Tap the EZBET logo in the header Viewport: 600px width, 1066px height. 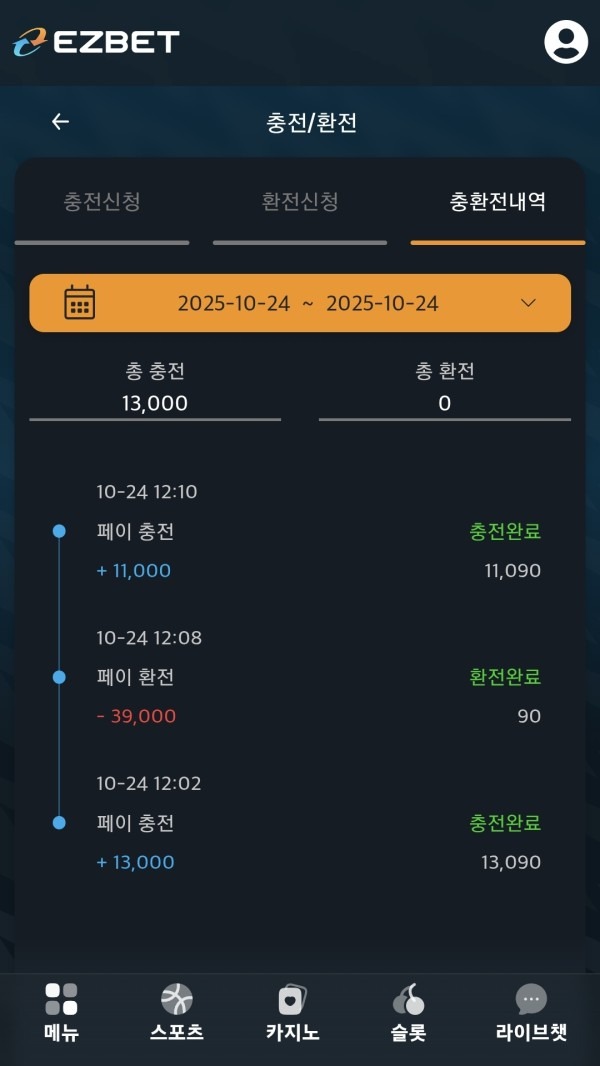(95, 42)
